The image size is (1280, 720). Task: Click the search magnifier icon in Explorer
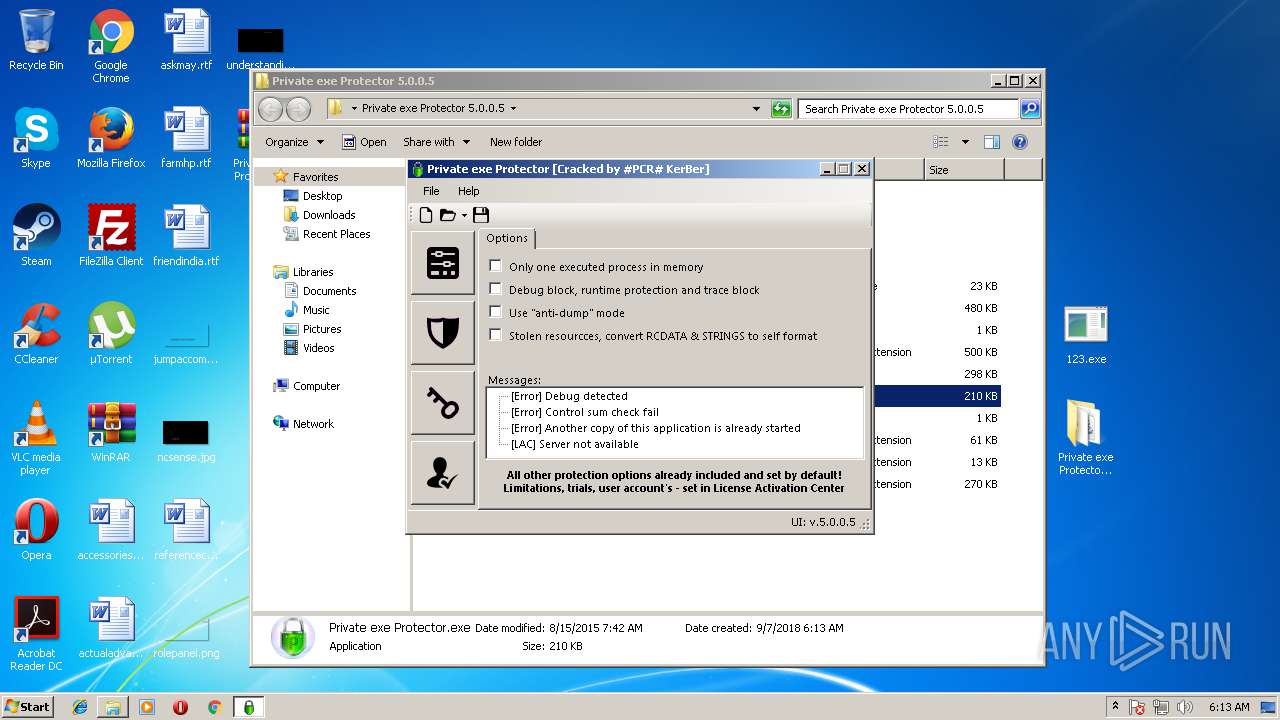pyautogui.click(x=1030, y=109)
